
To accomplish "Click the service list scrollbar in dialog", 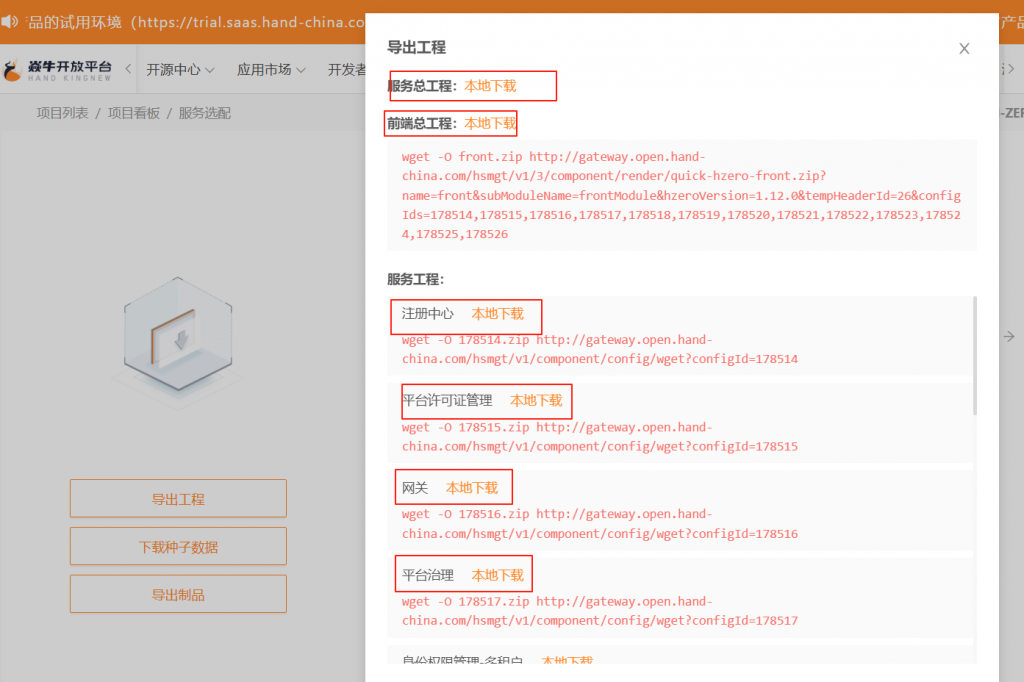I will click(974, 355).
